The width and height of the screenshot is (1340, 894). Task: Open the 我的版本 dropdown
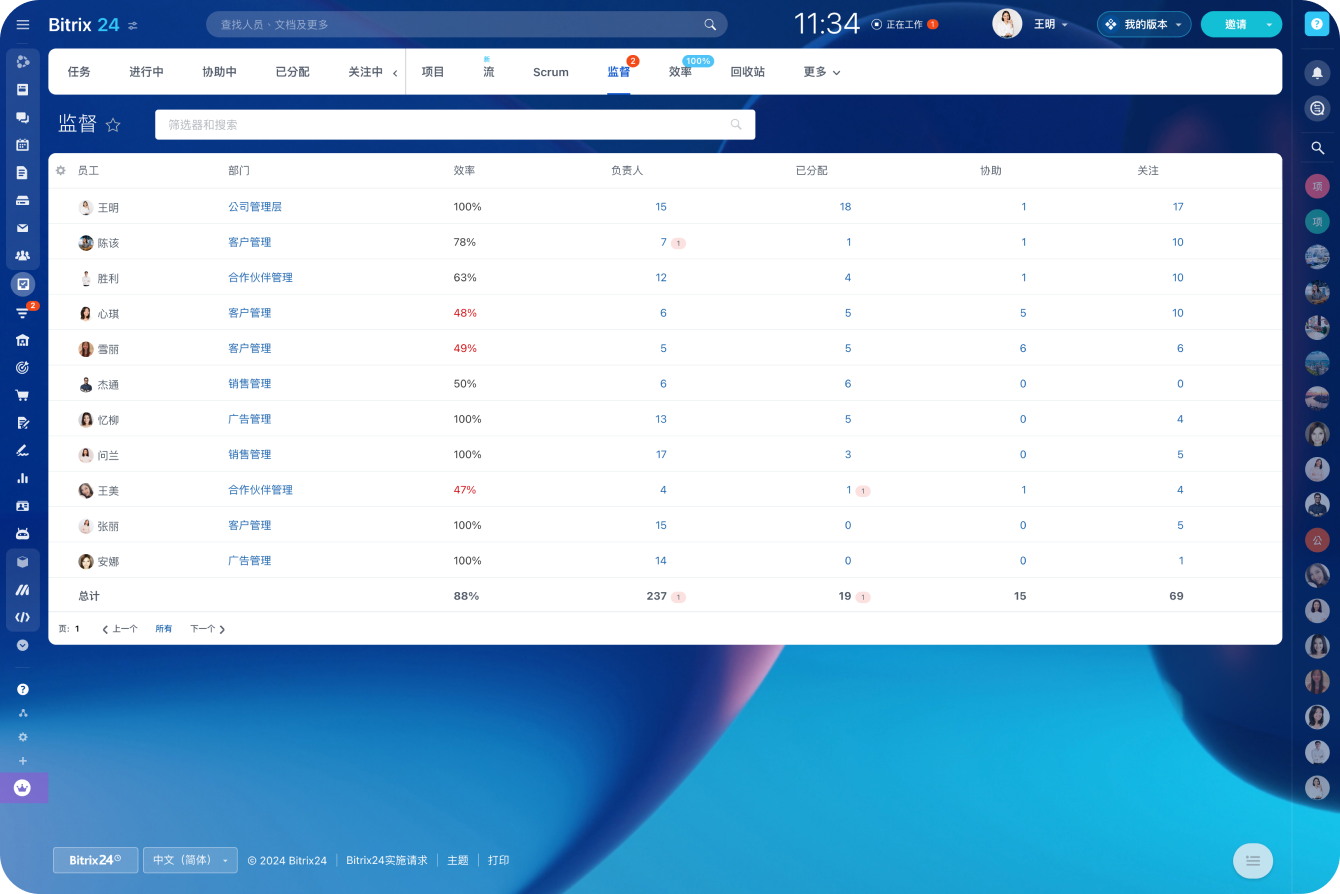pos(1144,24)
